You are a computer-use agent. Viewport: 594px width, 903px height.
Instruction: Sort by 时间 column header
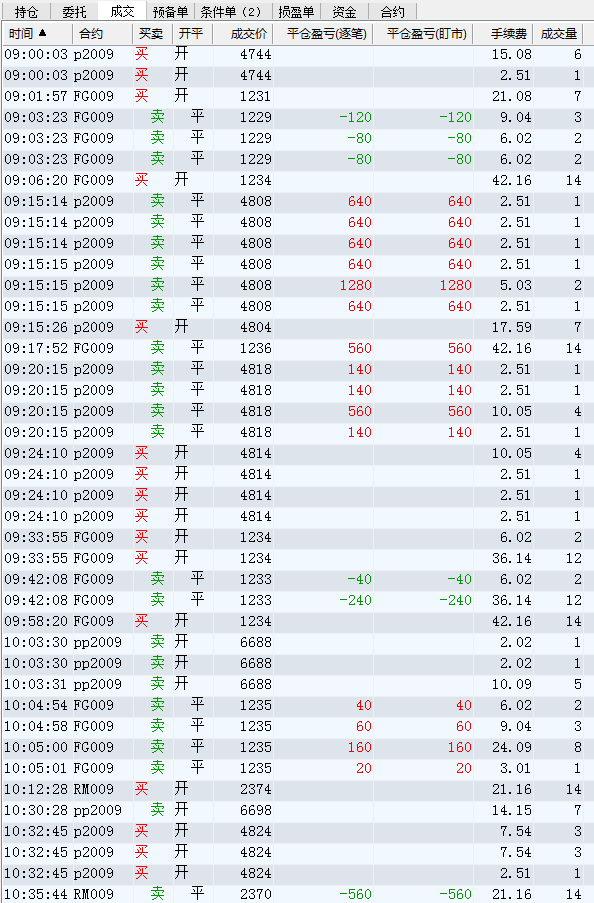(x=37, y=34)
